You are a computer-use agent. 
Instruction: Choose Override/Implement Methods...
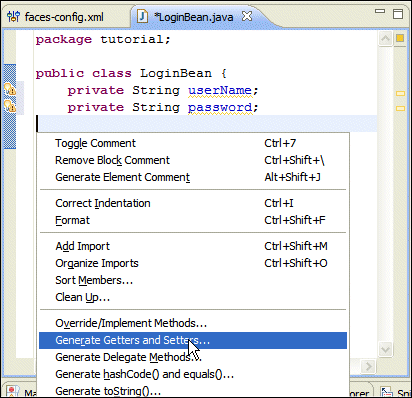click(x=193, y=323)
